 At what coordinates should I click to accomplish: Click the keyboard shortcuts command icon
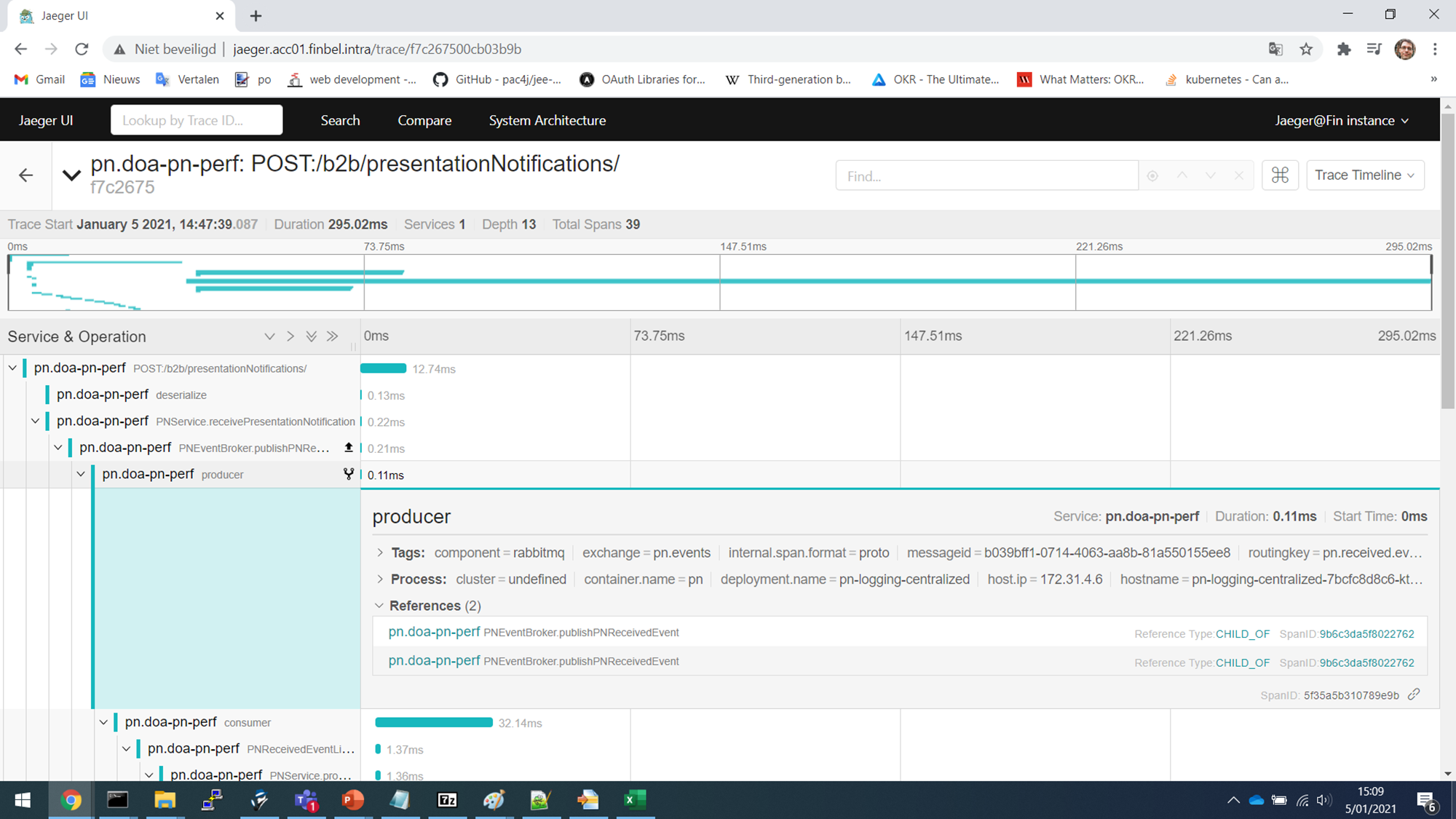pyautogui.click(x=1280, y=175)
